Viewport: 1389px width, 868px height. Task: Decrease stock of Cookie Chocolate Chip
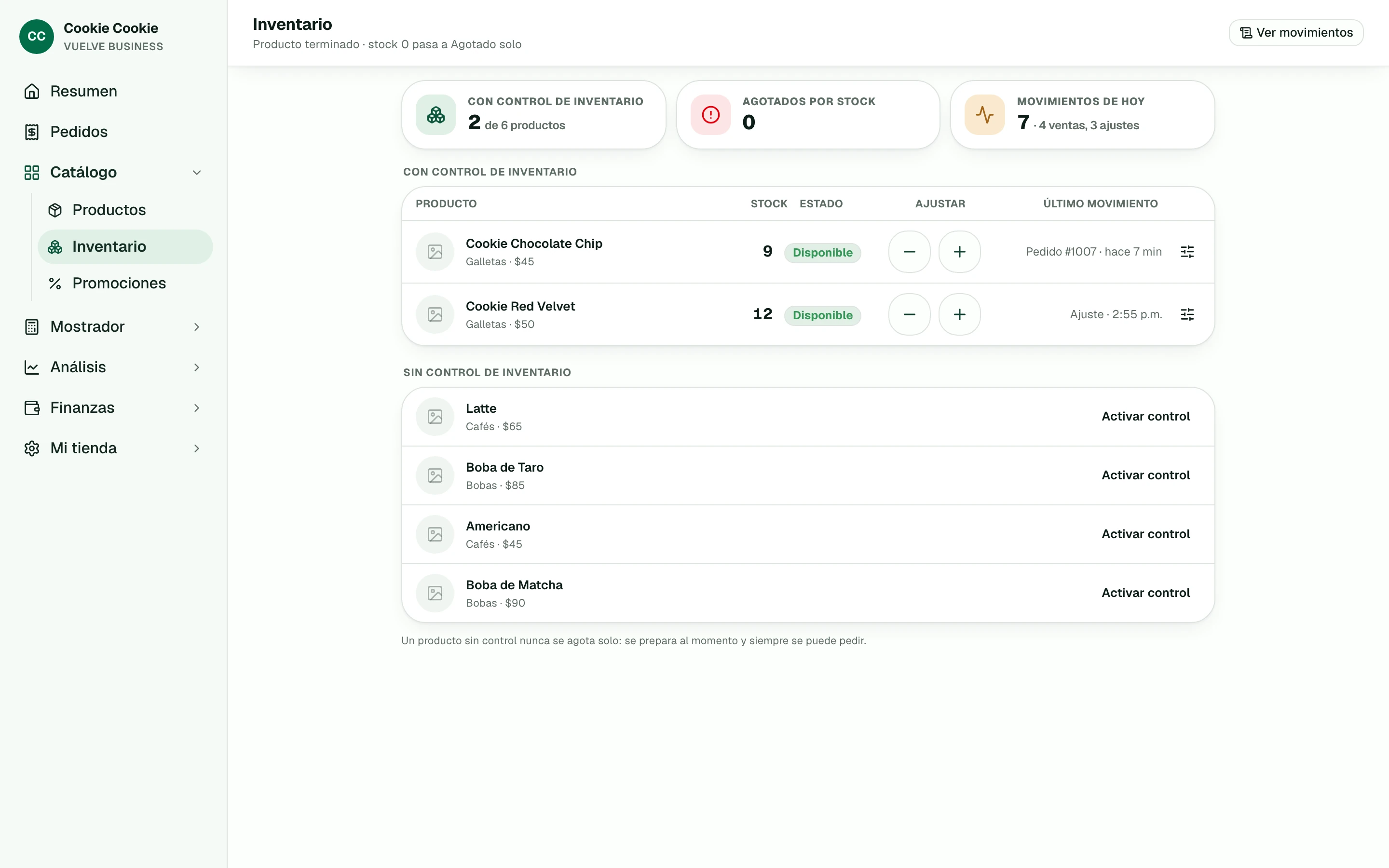(x=909, y=251)
